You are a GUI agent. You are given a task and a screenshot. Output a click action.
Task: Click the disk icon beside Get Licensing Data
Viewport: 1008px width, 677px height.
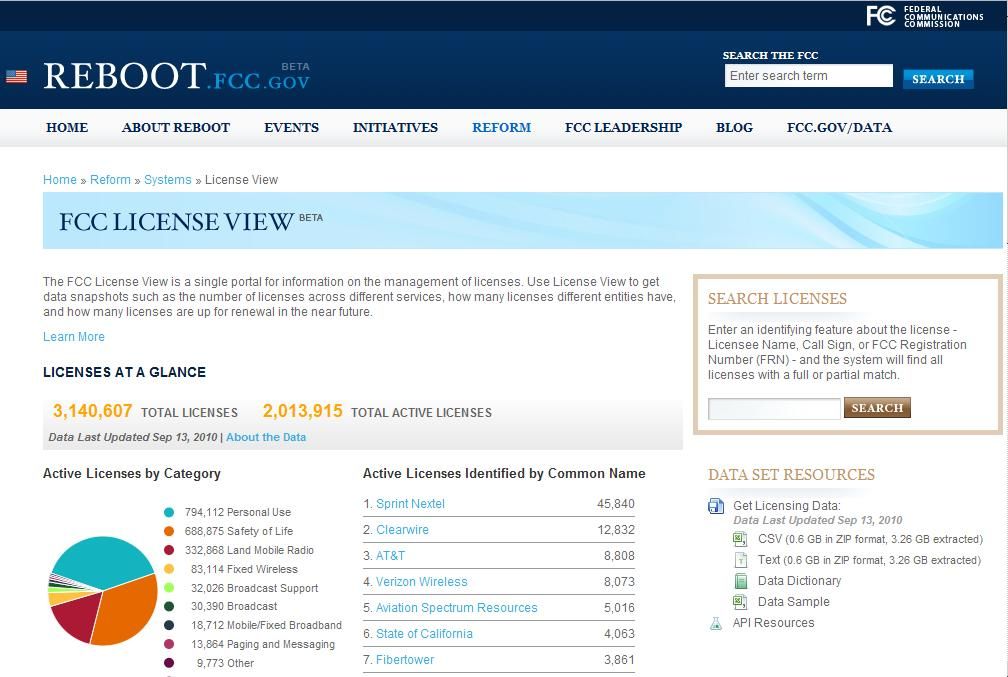(x=715, y=506)
